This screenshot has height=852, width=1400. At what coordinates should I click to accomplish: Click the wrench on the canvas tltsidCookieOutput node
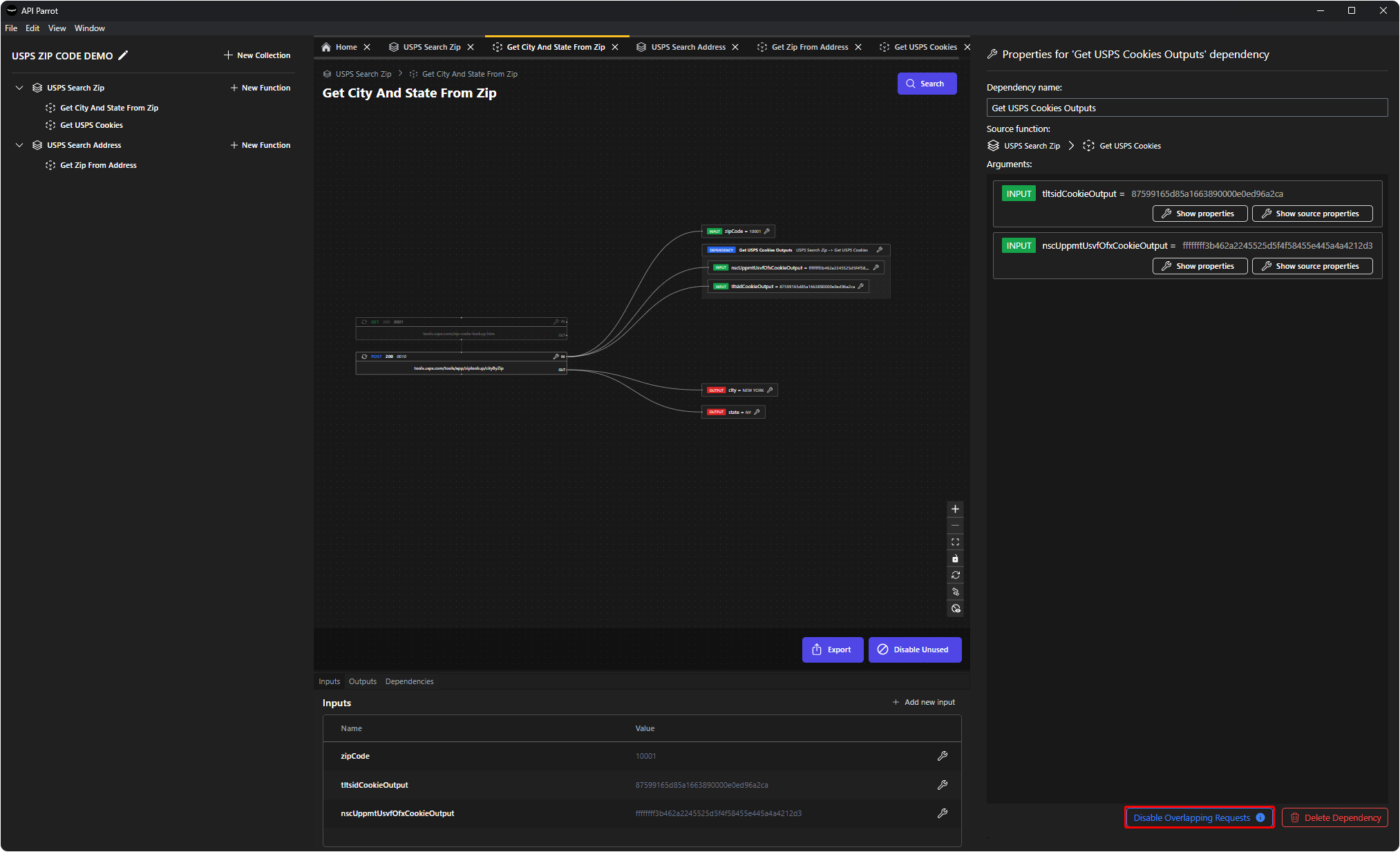(861, 286)
